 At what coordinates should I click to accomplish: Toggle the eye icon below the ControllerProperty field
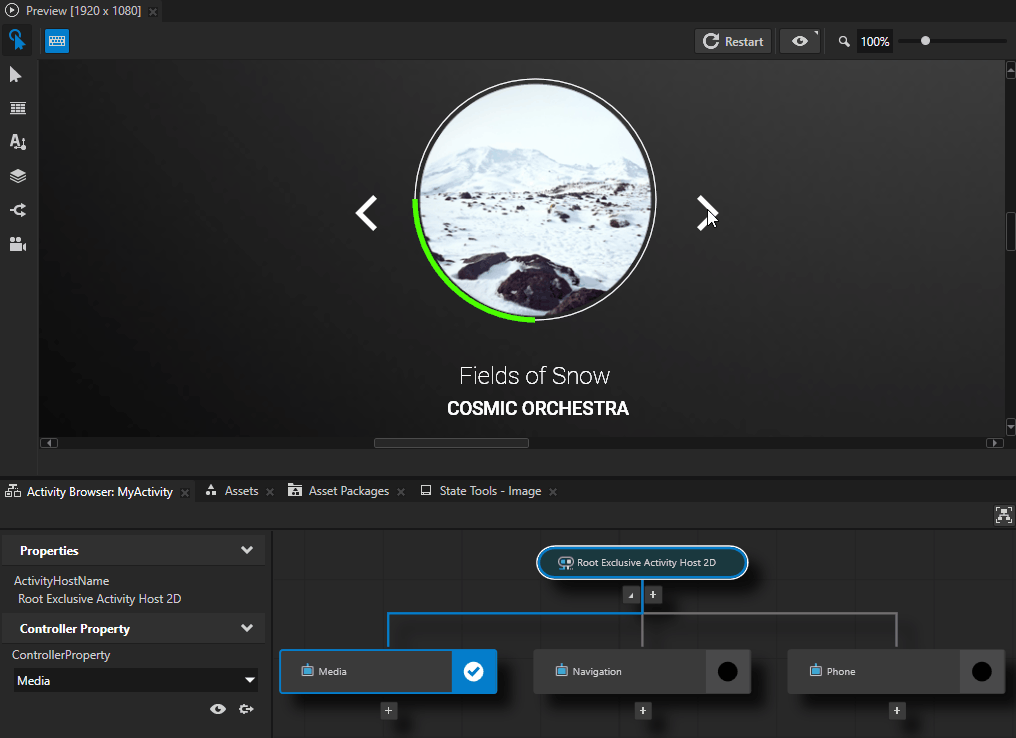pos(217,709)
